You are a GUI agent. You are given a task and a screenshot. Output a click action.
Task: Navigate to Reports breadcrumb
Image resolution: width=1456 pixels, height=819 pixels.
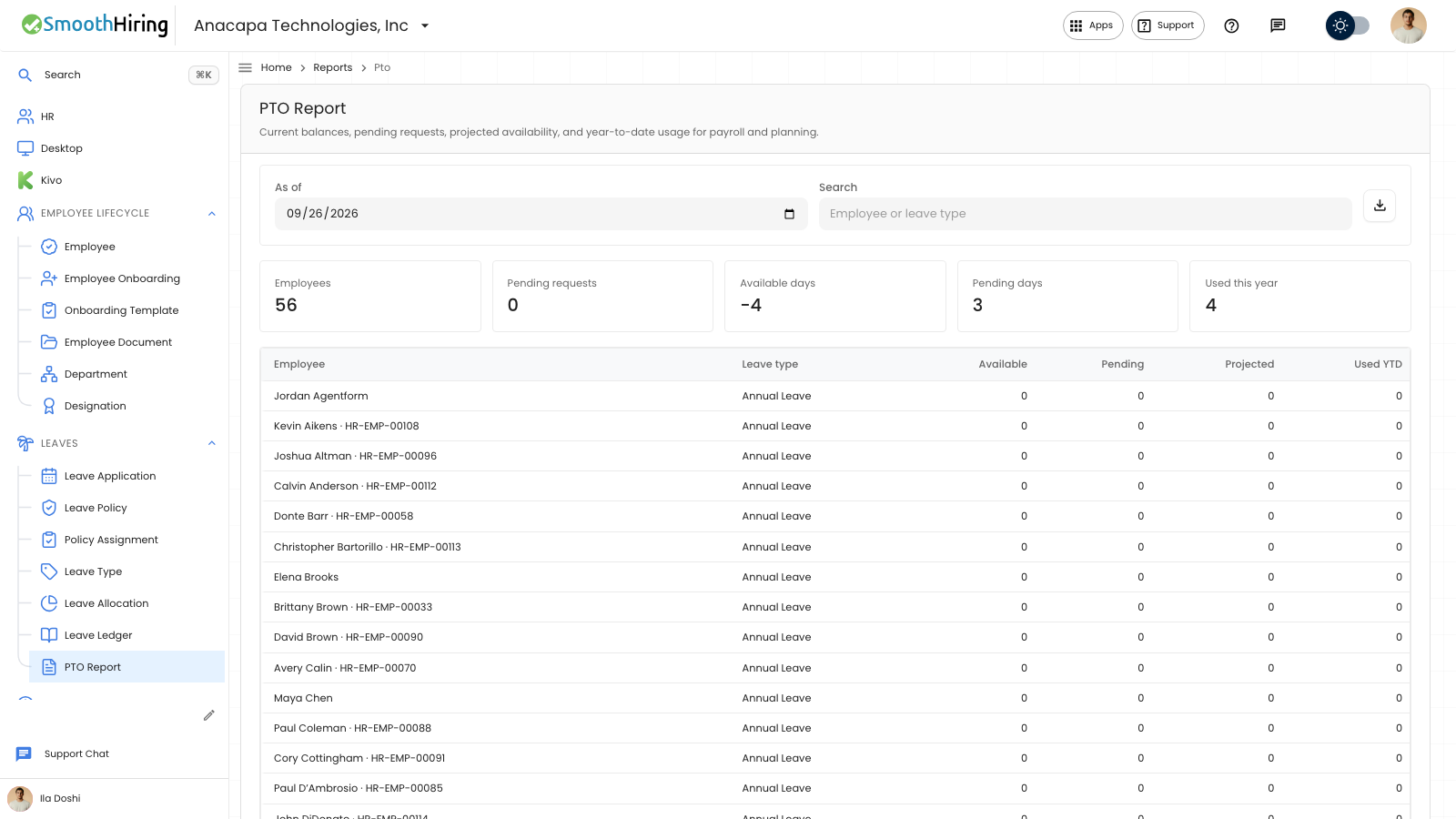click(332, 67)
